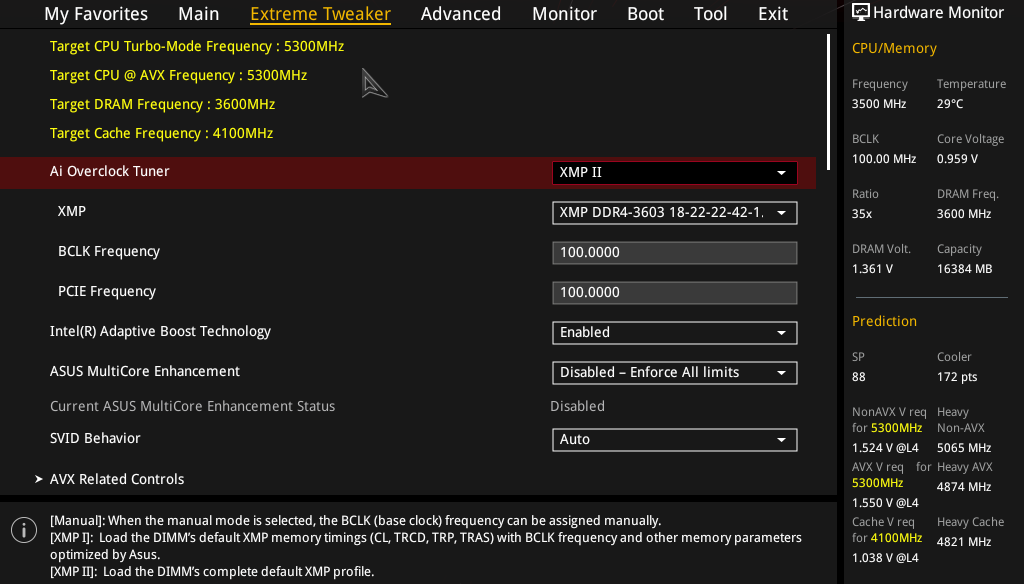The height and width of the screenshot is (584, 1024).
Task: Click the 4821 MHz Heavy Cache value
Action: (964, 542)
